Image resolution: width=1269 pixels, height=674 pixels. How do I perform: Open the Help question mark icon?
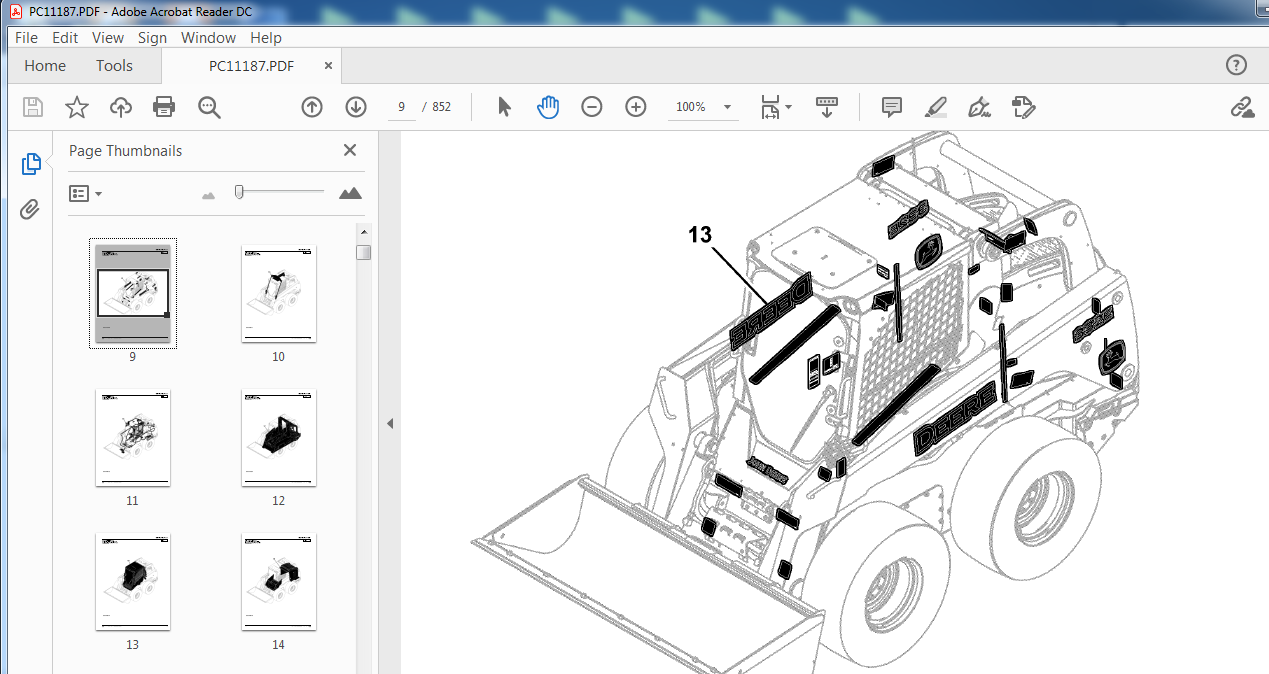pyautogui.click(x=1236, y=66)
